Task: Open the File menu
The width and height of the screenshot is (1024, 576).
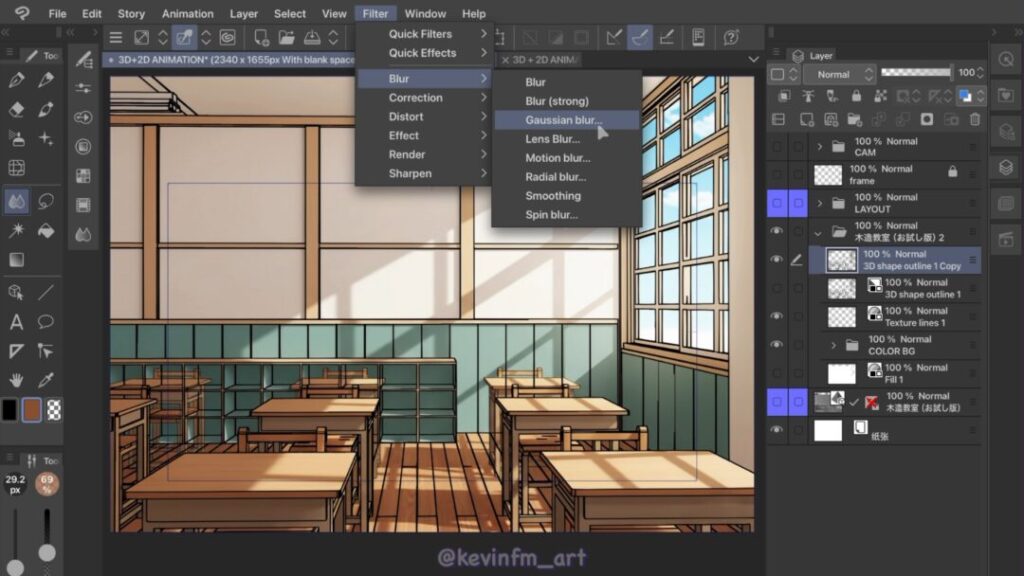Action: pos(57,13)
